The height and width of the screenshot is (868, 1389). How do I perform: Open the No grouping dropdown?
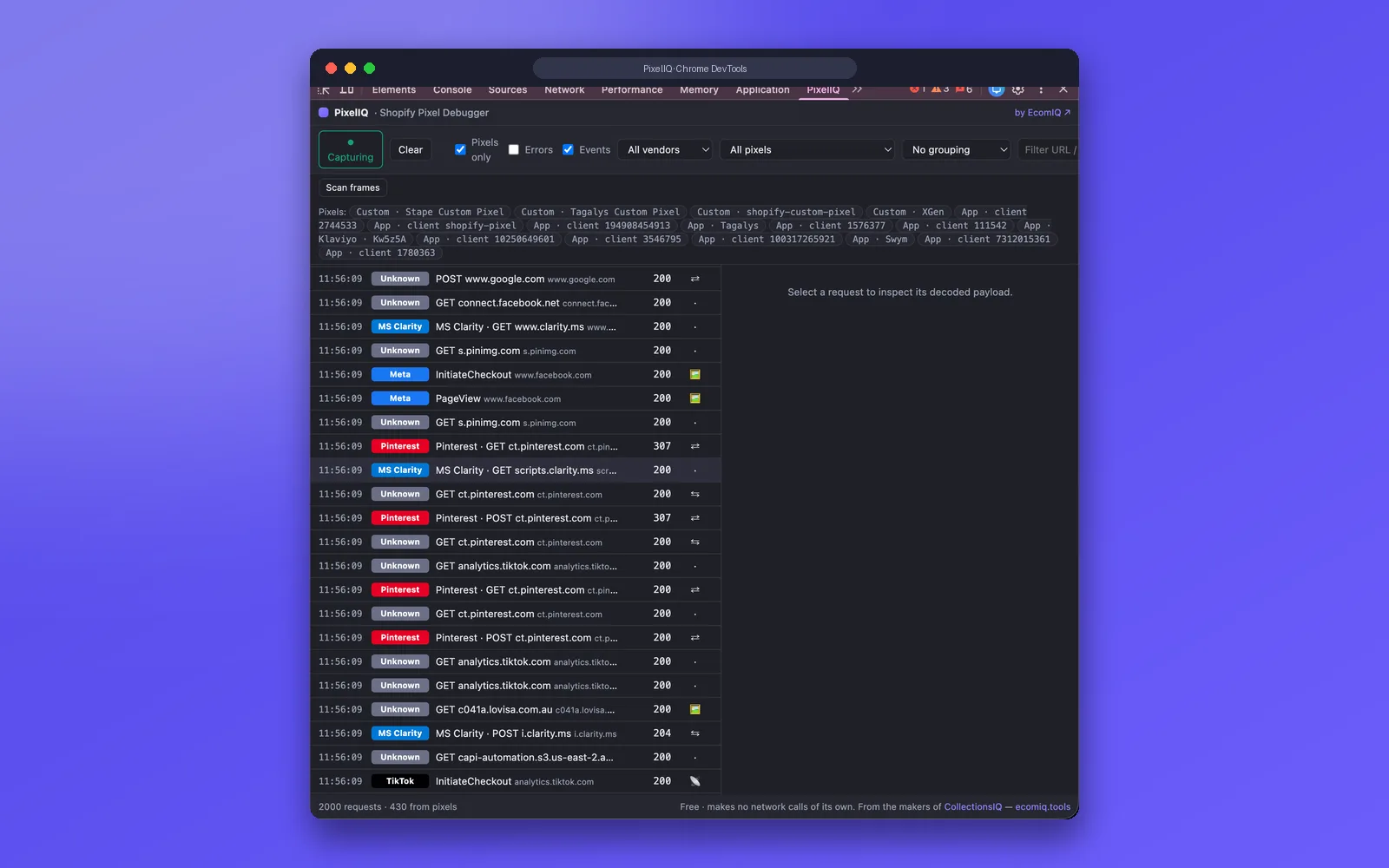pos(957,150)
